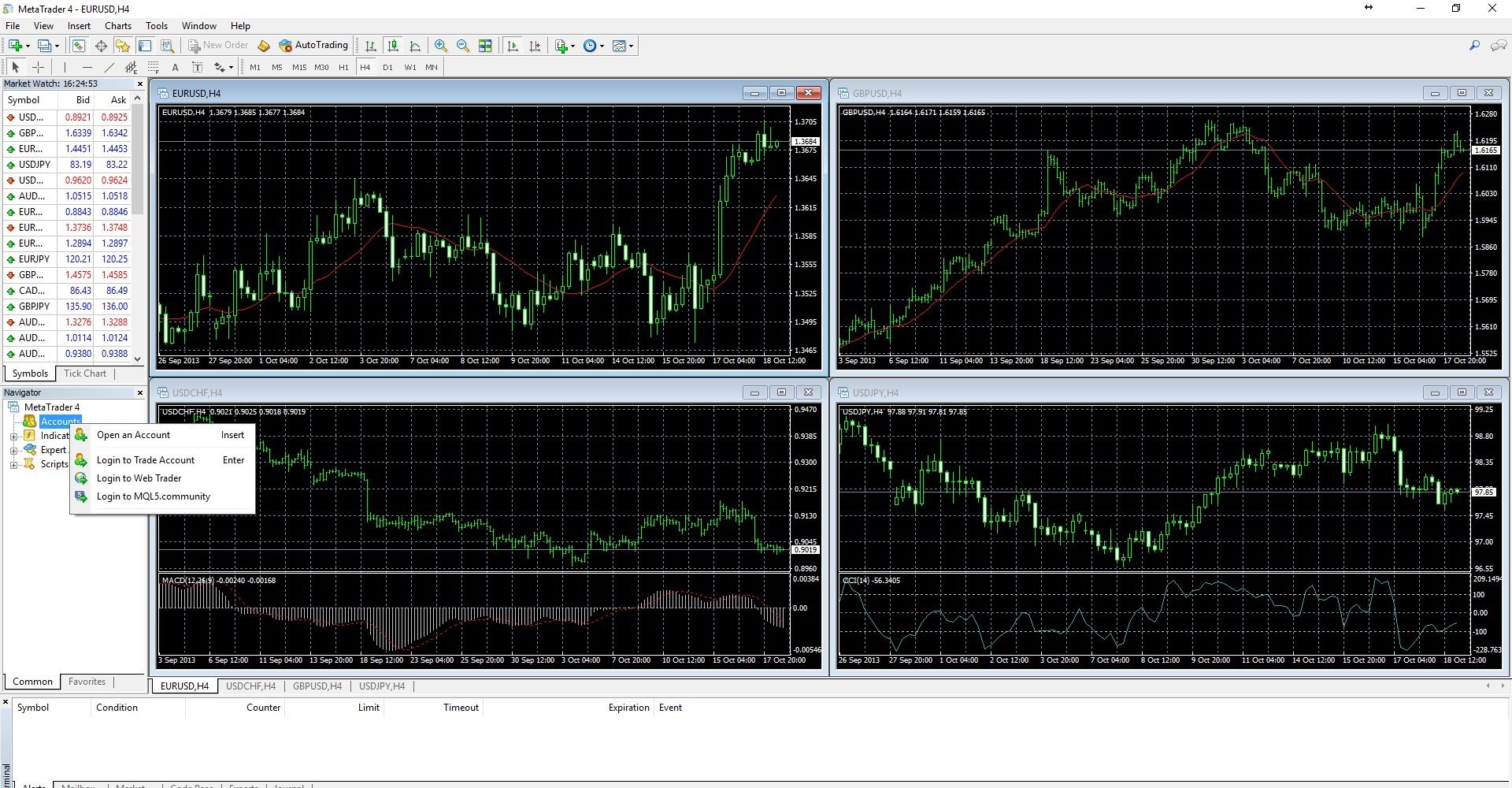This screenshot has width=1512, height=788.
Task: Select the Horizontal Line drawing tool
Action: coord(87,67)
